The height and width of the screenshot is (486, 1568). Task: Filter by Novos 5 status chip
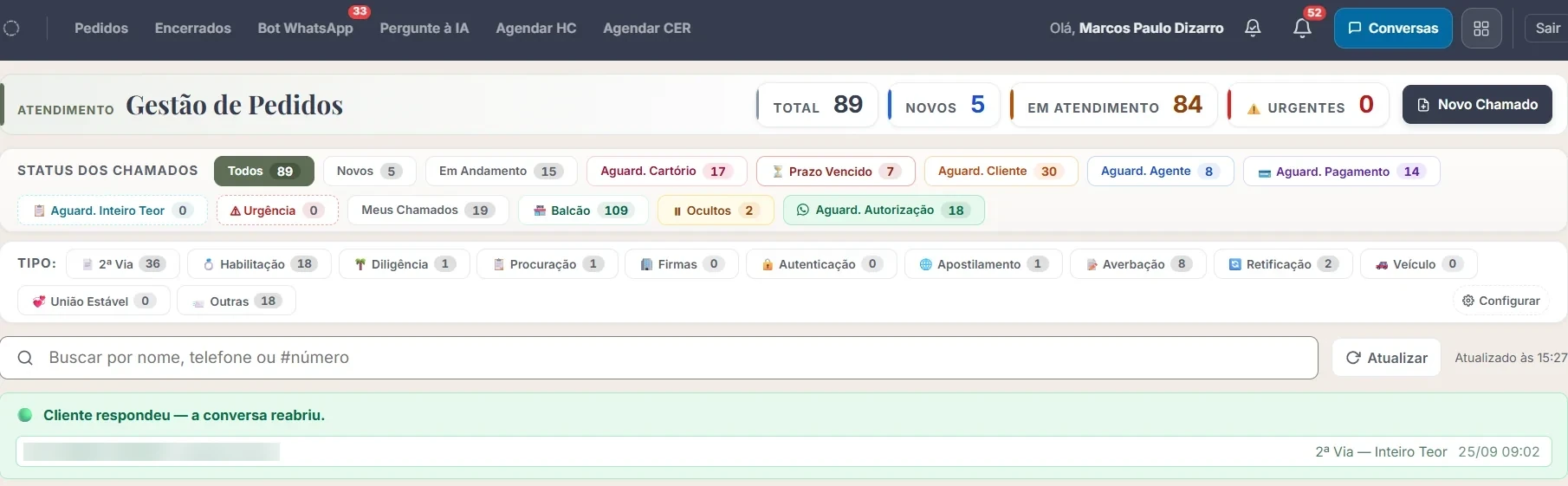369,171
